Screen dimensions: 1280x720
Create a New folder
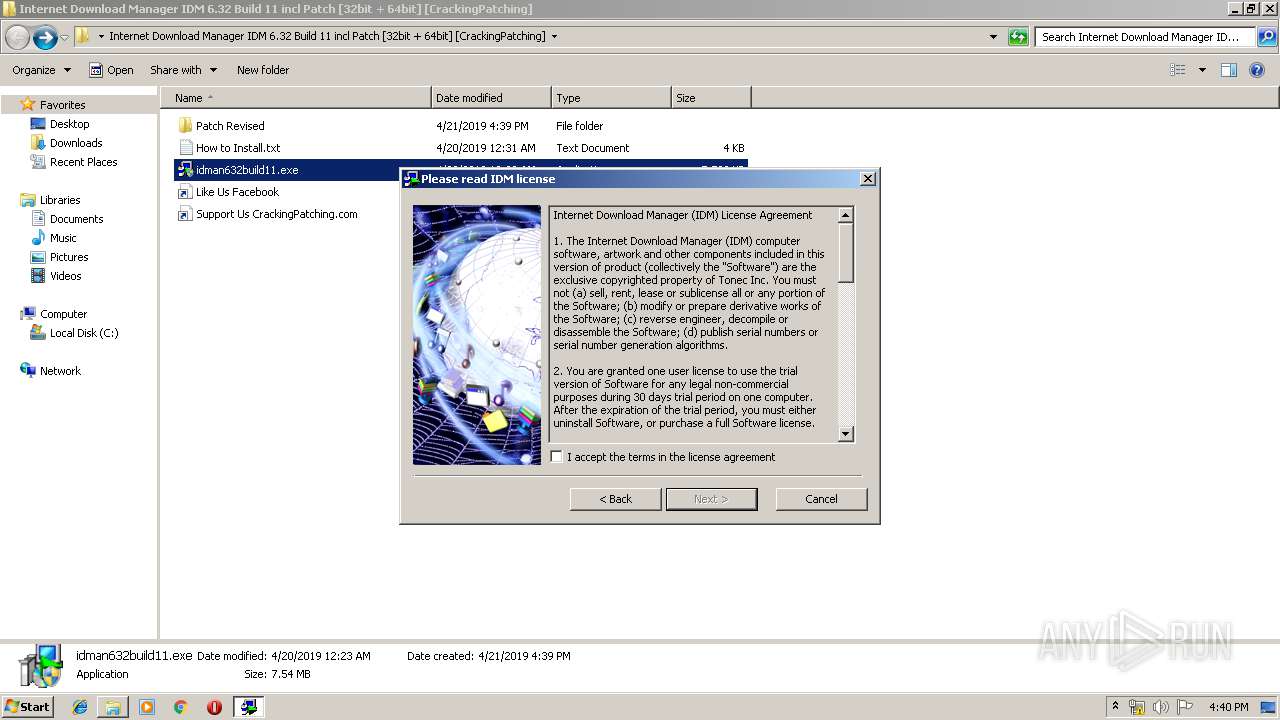point(263,70)
